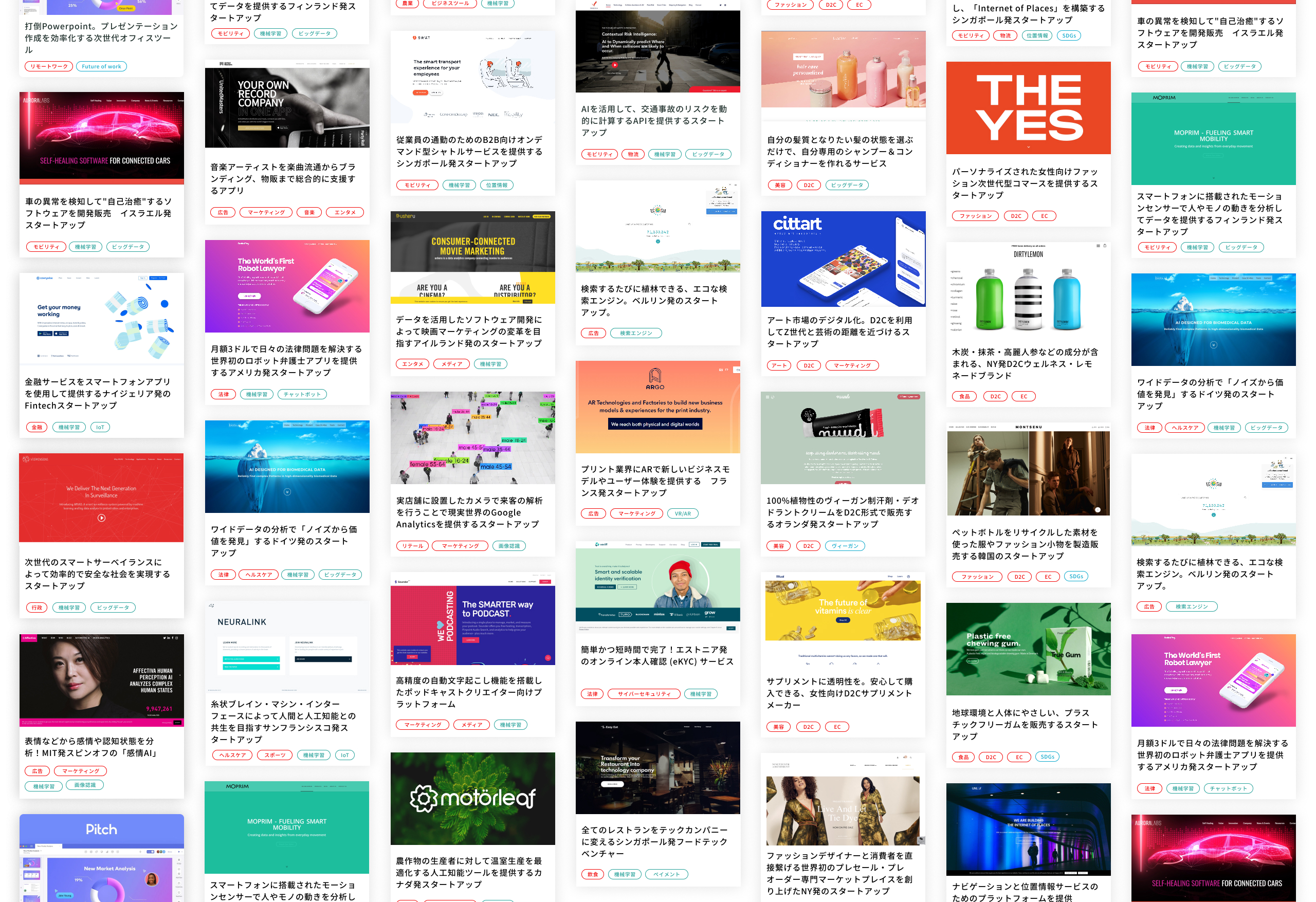This screenshot has width=1316, height=902.
Task: Open THE YES orange thumbnail
Action: tap(1028, 107)
